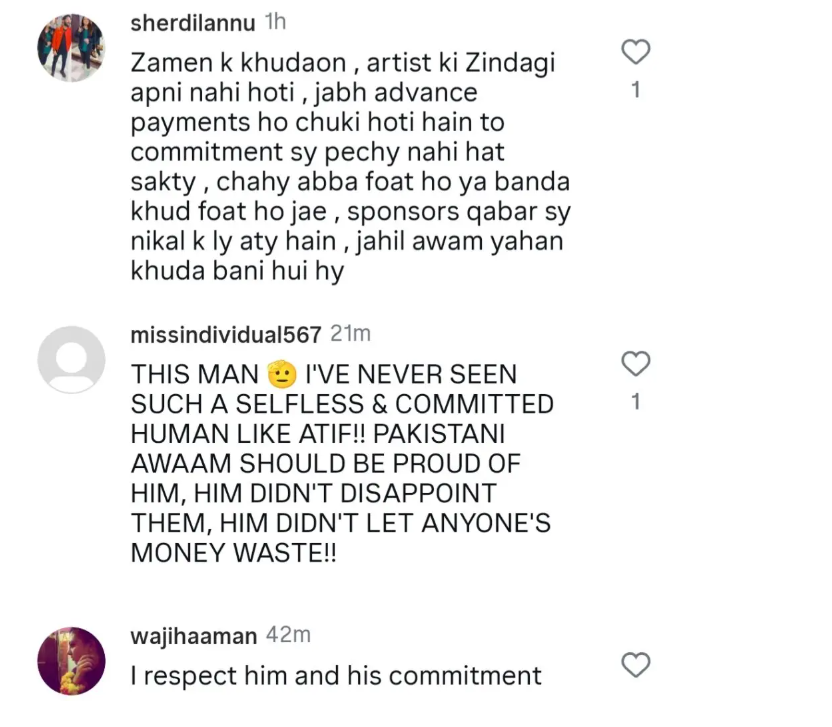Visit wajihaaman's profile by username
The height and width of the screenshot is (727, 832).
[194, 635]
